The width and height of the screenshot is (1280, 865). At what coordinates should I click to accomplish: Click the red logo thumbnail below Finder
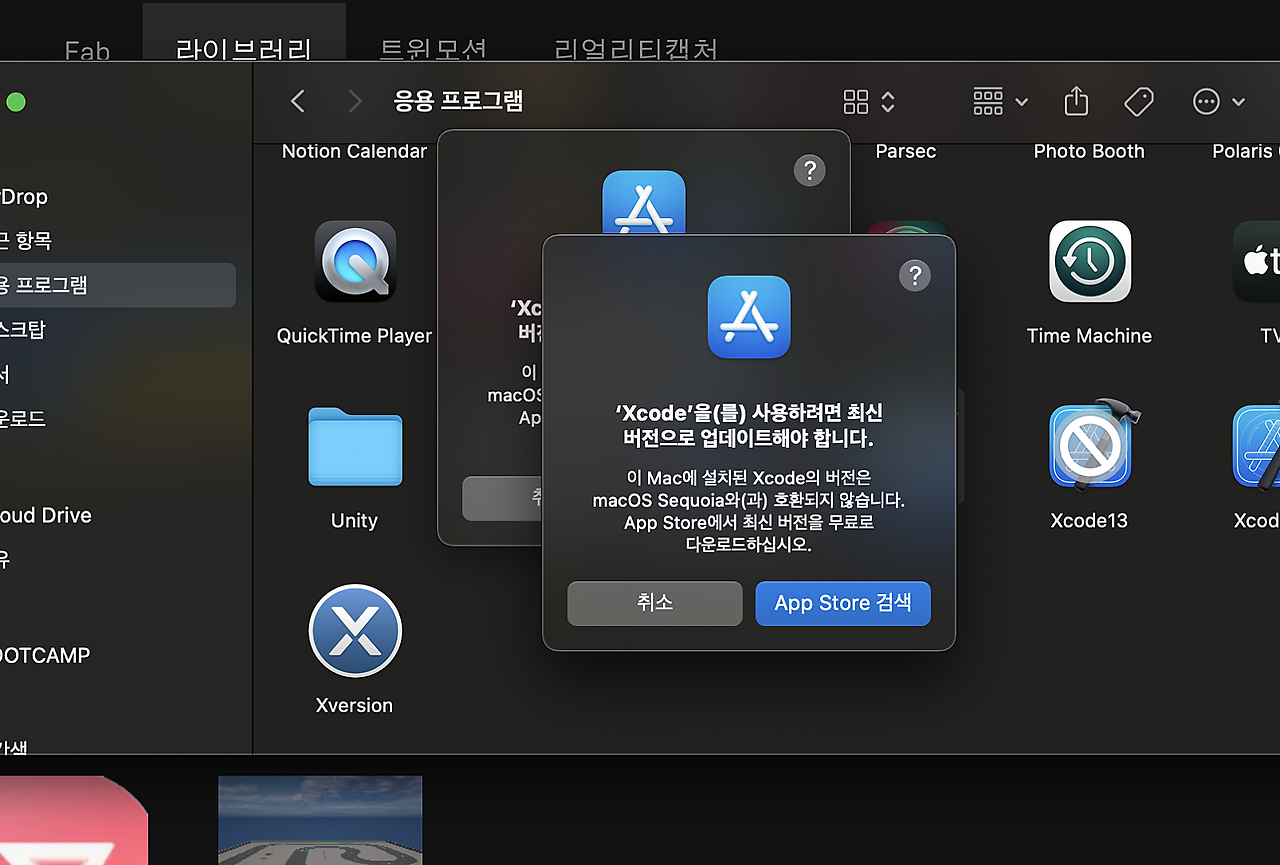coord(74,820)
